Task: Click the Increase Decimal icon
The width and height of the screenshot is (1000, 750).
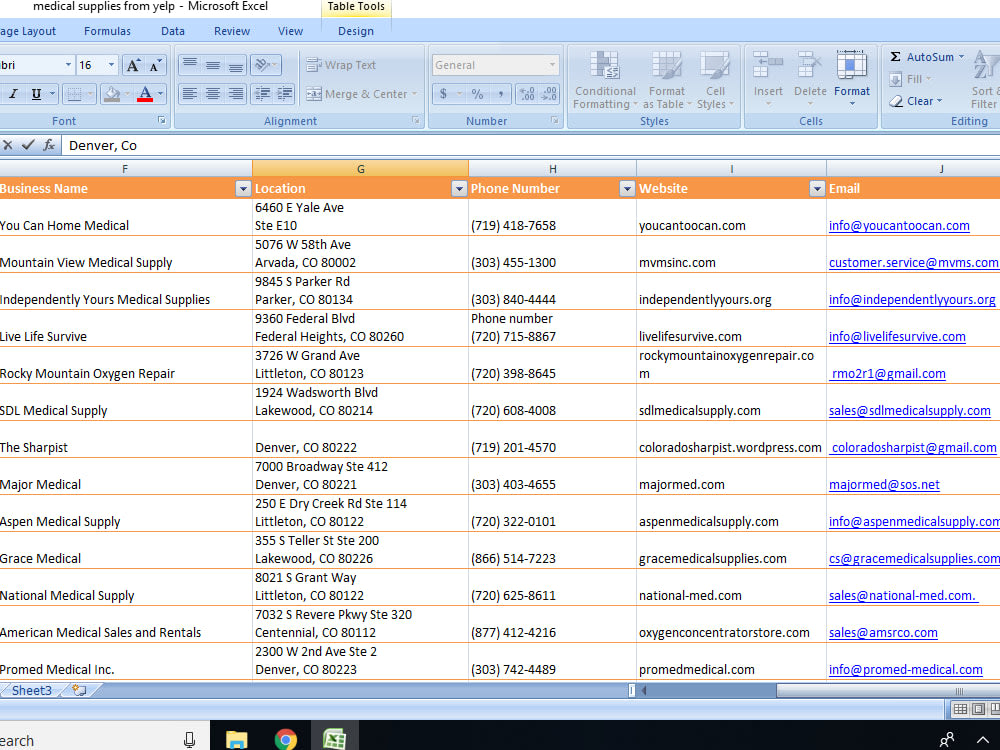Action: tap(527, 94)
